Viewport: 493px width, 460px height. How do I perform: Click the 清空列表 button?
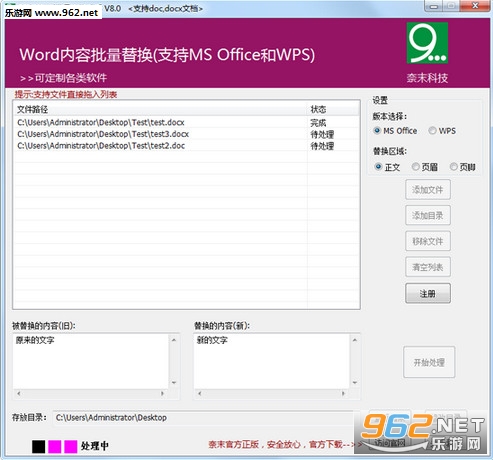(428, 267)
